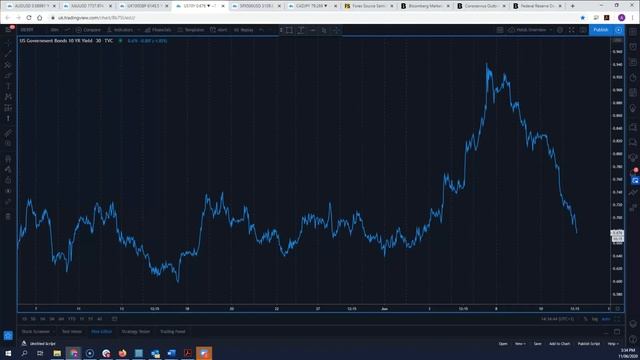Toggle log scale on price axis
The width and height of the screenshot is (640, 360).
tap(595, 319)
